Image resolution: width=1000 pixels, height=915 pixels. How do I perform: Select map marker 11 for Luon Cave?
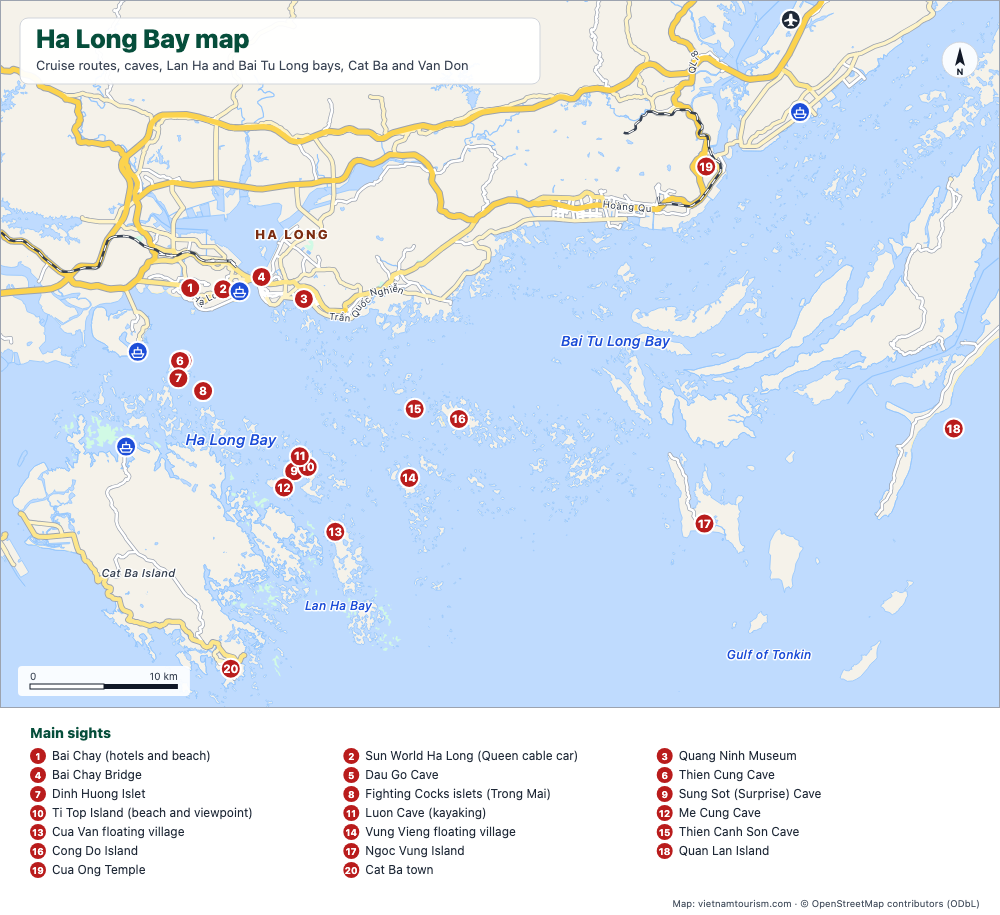(x=300, y=456)
